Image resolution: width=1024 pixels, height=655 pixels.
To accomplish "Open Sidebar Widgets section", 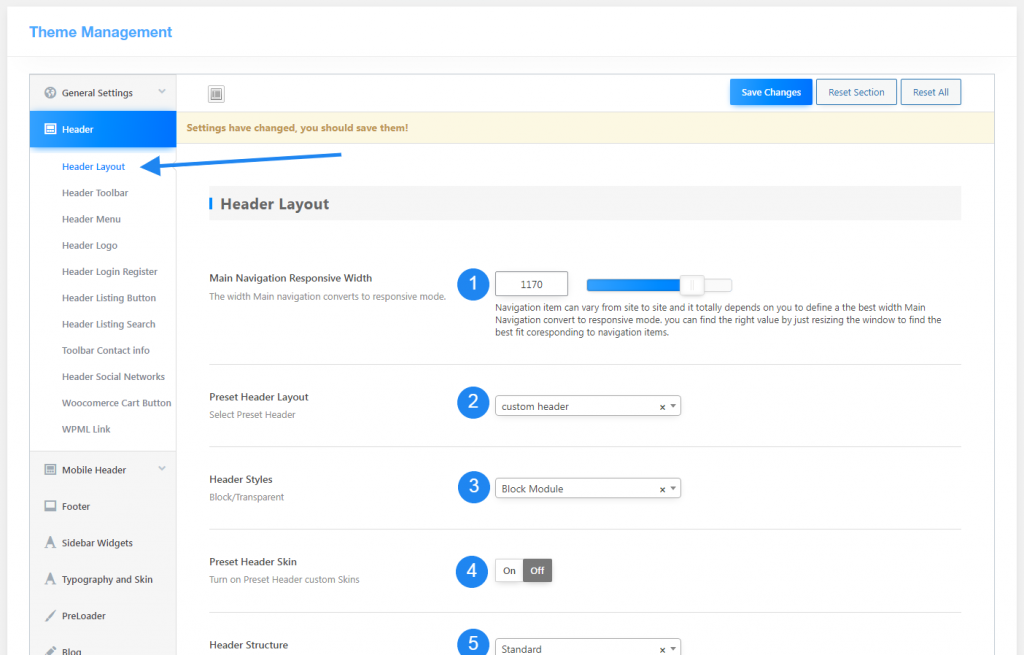I will click(x=103, y=543).
